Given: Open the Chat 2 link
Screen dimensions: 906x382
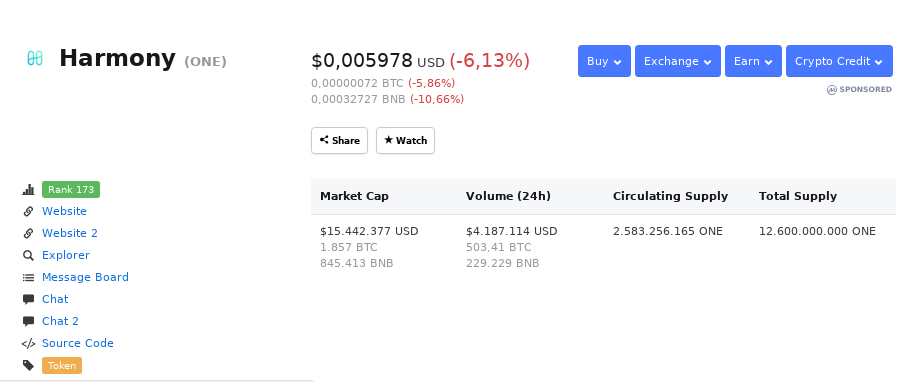Looking at the screenshot, I should [60, 321].
